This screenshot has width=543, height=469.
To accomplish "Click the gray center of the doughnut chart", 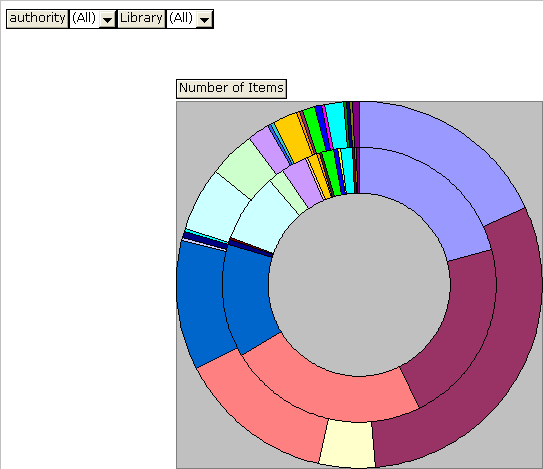I will tap(359, 285).
